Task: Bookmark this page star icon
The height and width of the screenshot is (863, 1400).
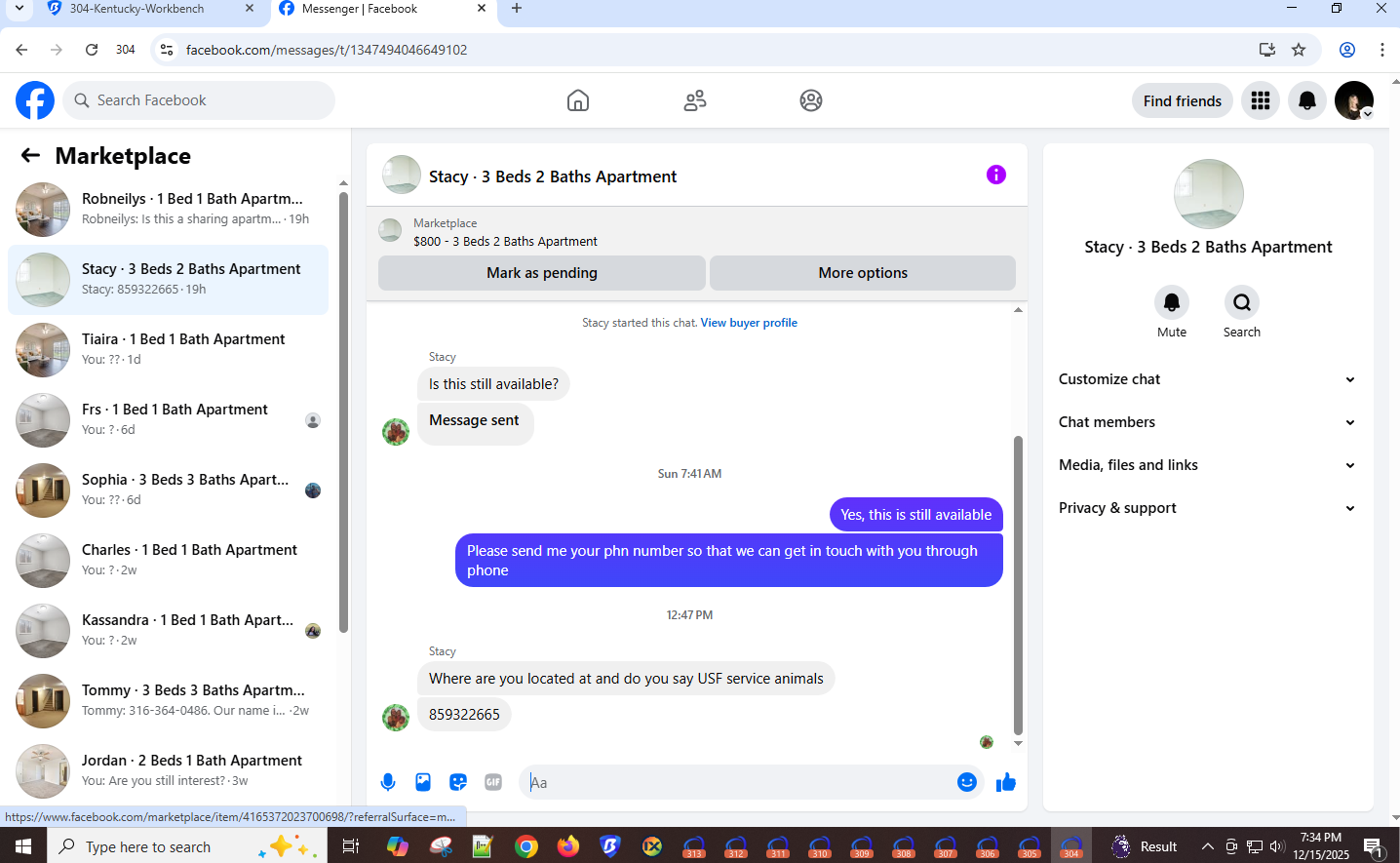Action: 1299,50
